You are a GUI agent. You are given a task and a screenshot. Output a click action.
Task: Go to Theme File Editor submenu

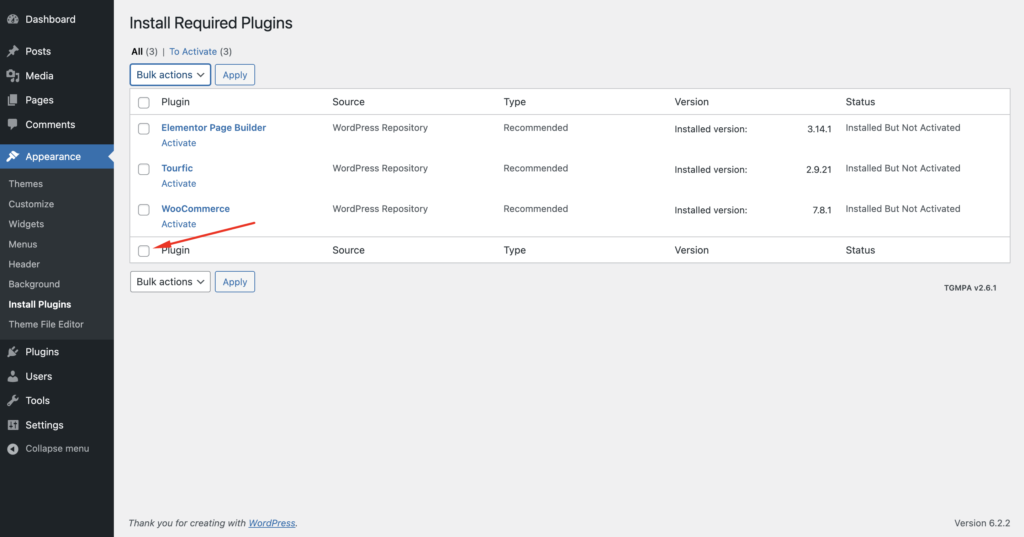pos(46,324)
